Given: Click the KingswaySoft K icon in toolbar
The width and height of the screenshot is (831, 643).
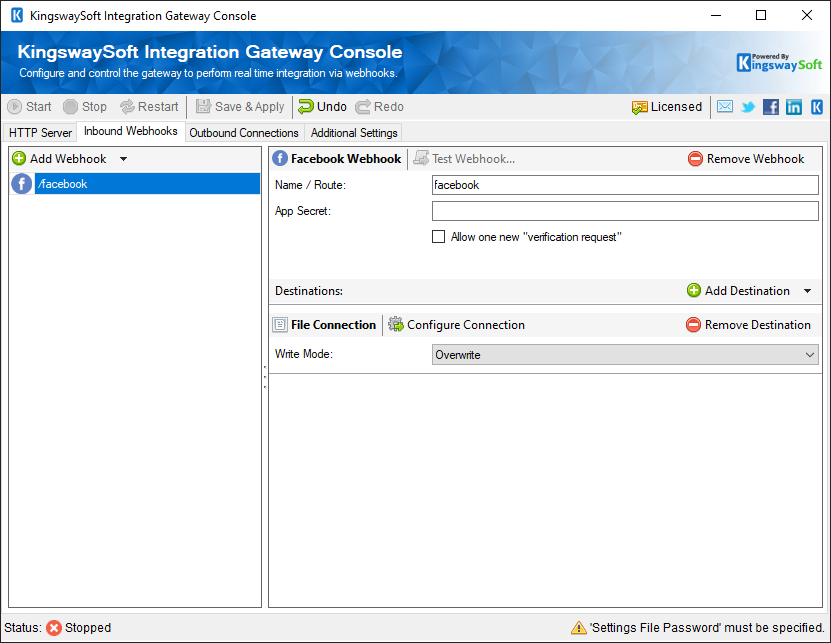Looking at the screenshot, I should [817, 107].
